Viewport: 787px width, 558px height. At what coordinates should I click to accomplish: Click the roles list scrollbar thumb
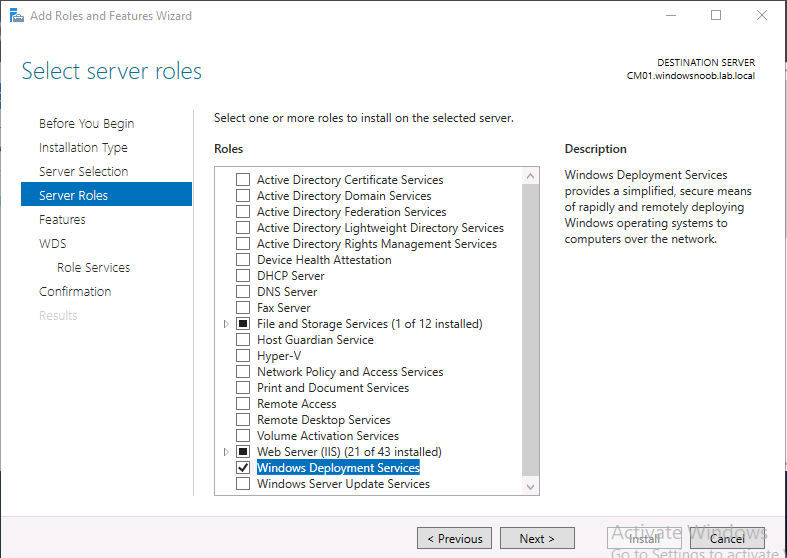click(x=531, y=330)
